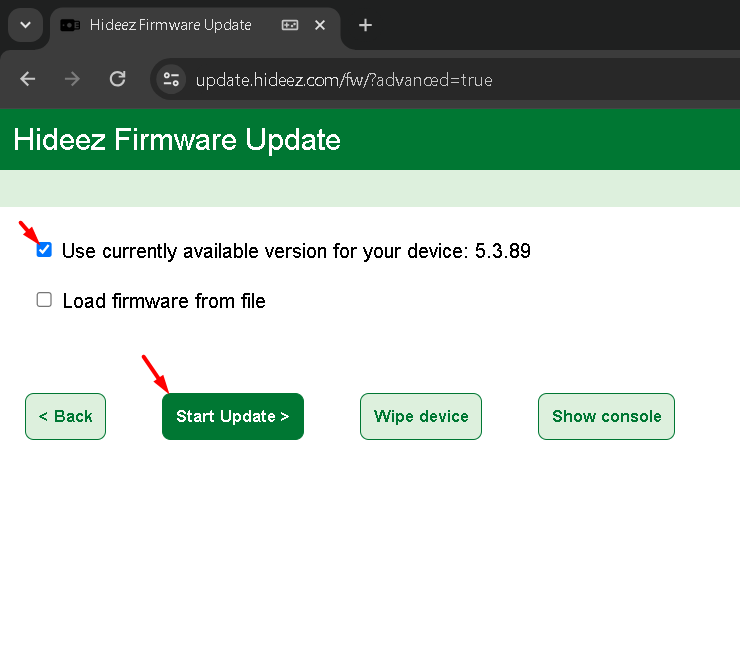
Task: Click the Hideez favicon on the browser tab
Action: point(70,25)
